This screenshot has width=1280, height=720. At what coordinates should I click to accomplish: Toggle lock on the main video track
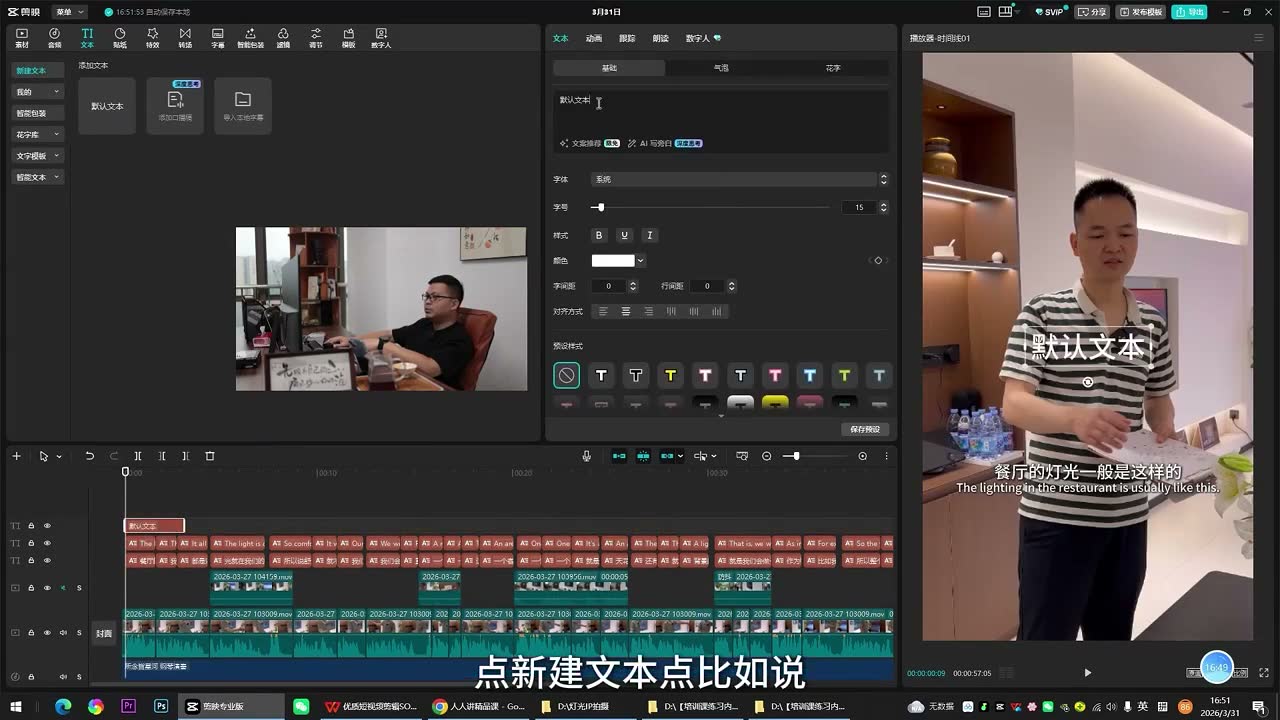(x=31, y=632)
